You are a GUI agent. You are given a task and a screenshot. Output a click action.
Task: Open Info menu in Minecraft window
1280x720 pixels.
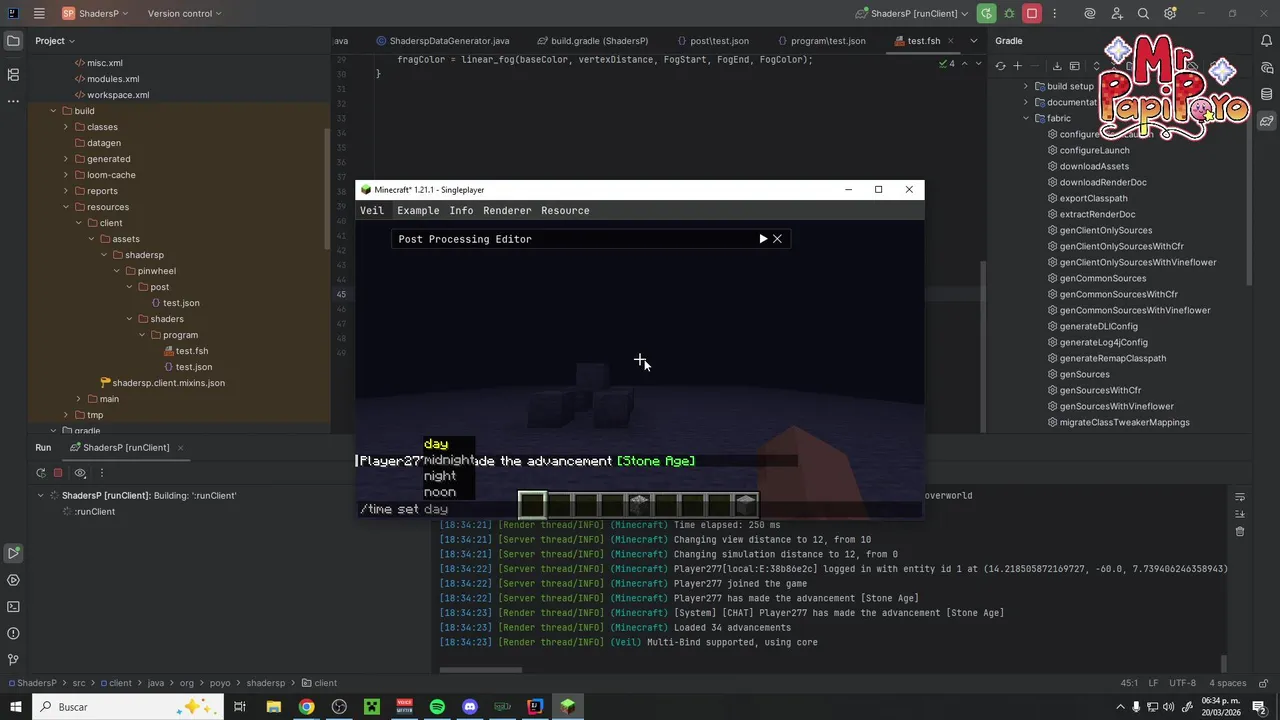coord(461,211)
